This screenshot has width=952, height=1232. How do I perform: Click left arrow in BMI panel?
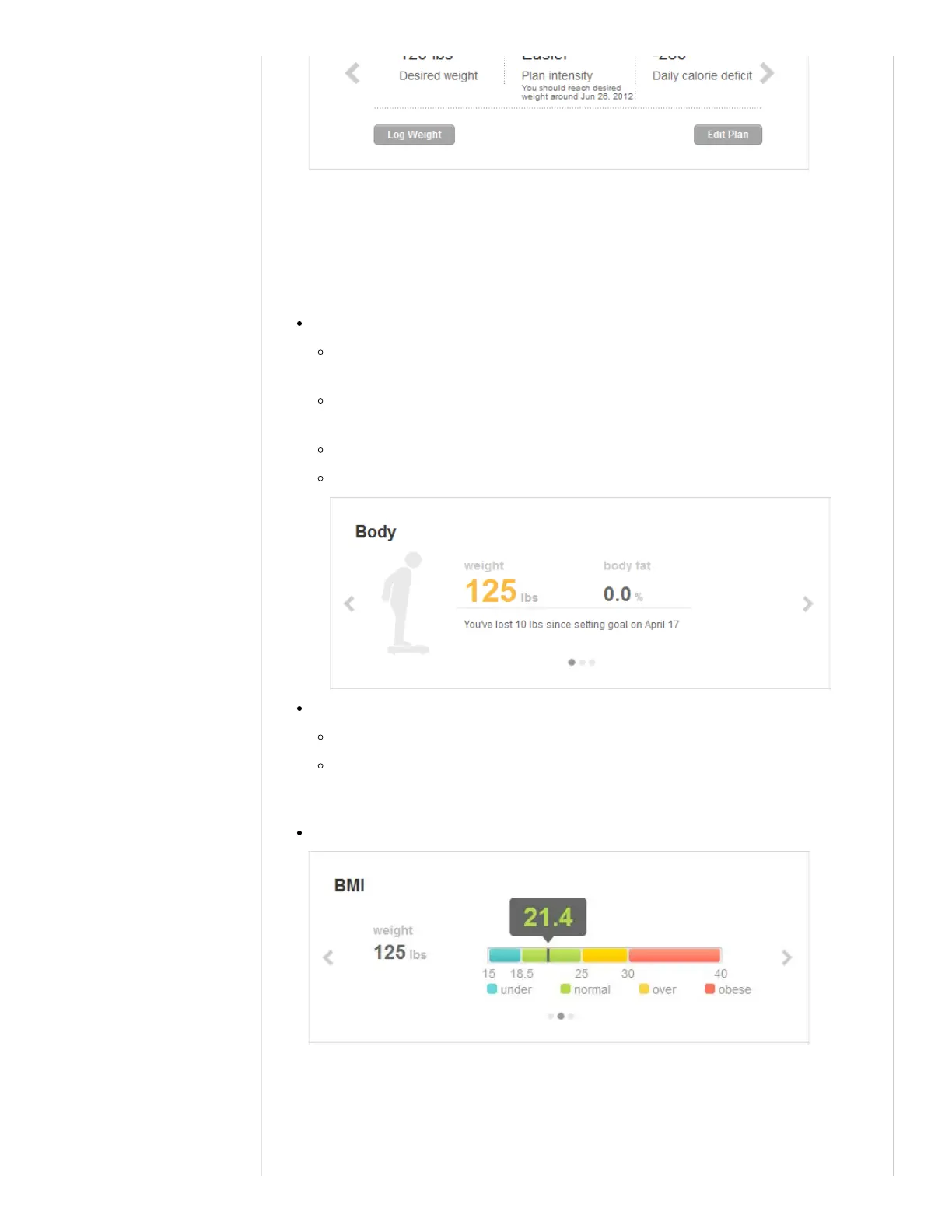[328, 957]
